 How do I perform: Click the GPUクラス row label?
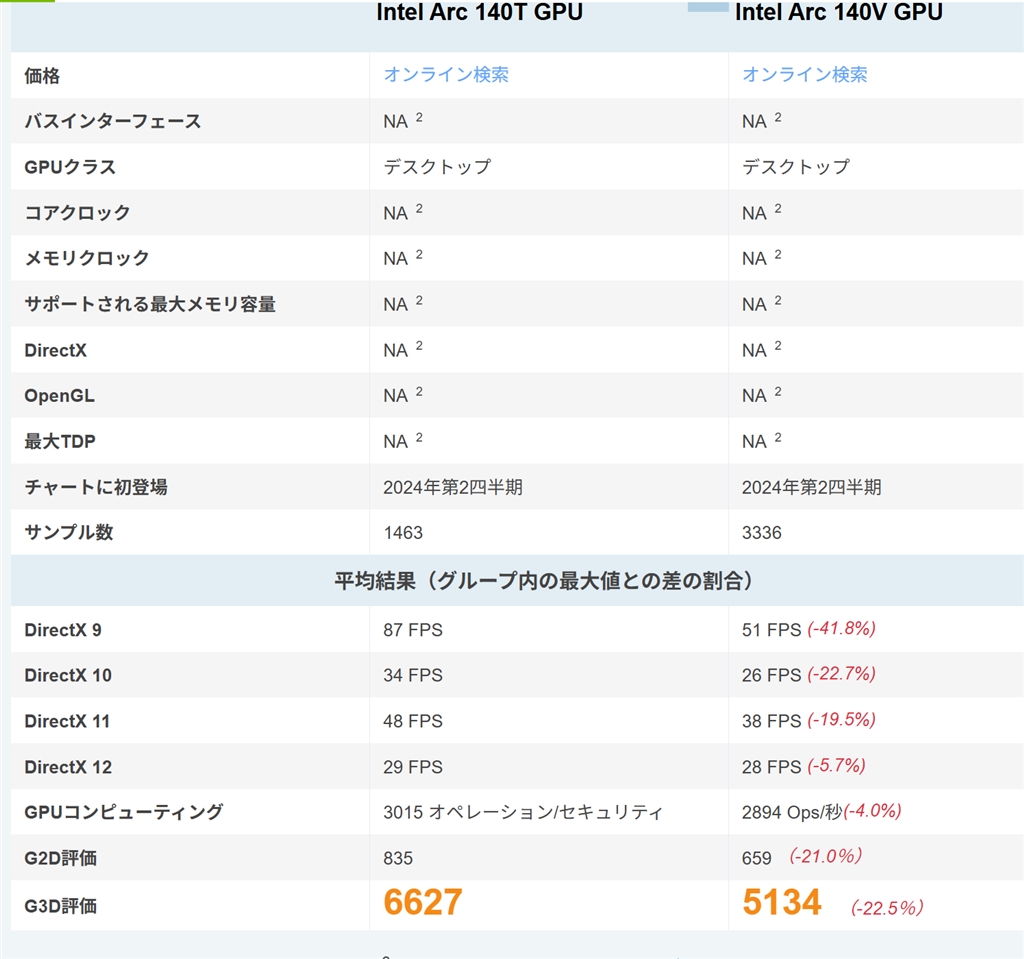70,167
